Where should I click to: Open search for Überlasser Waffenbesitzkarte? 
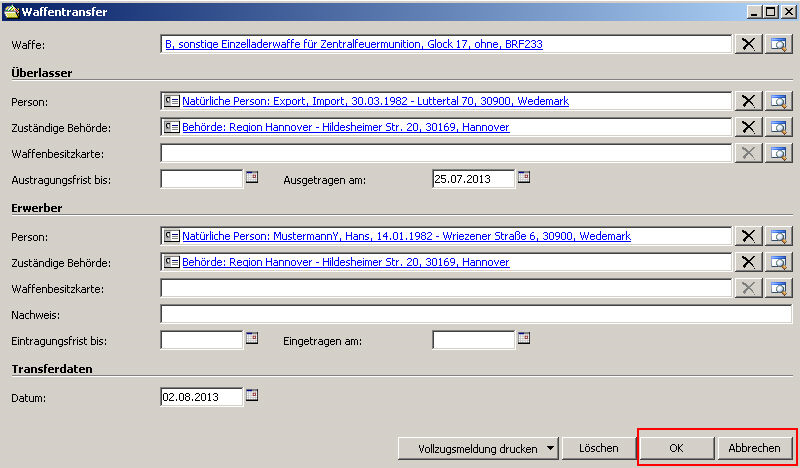[x=778, y=153]
